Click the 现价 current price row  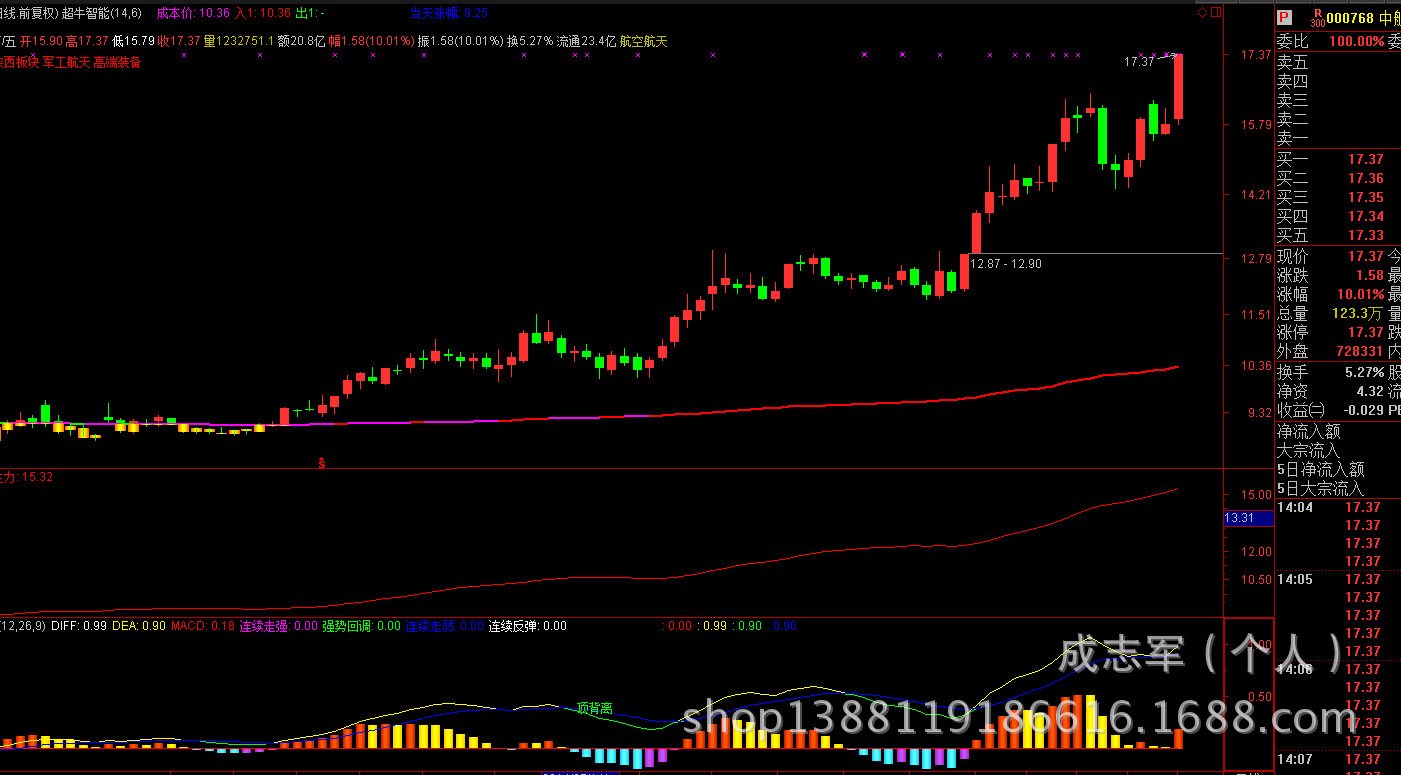(x=1331, y=256)
